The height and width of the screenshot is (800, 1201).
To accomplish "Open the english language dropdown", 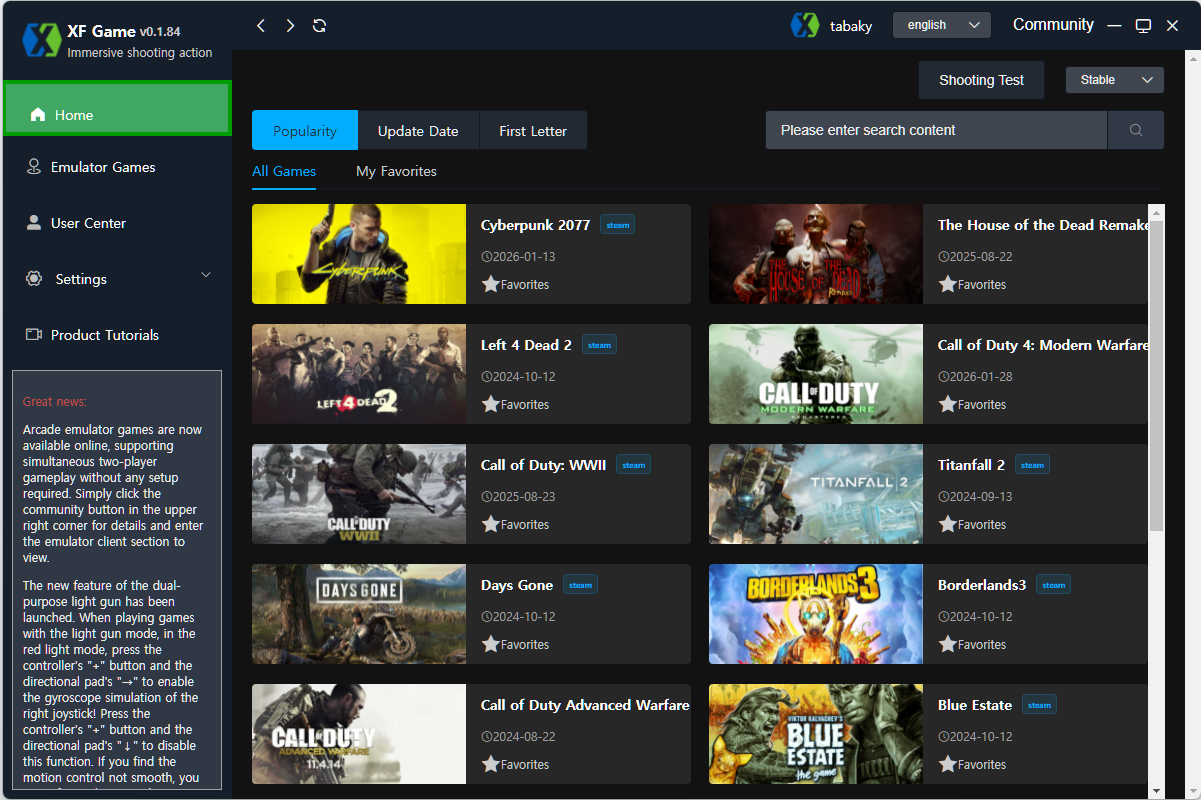I will pos(941,25).
